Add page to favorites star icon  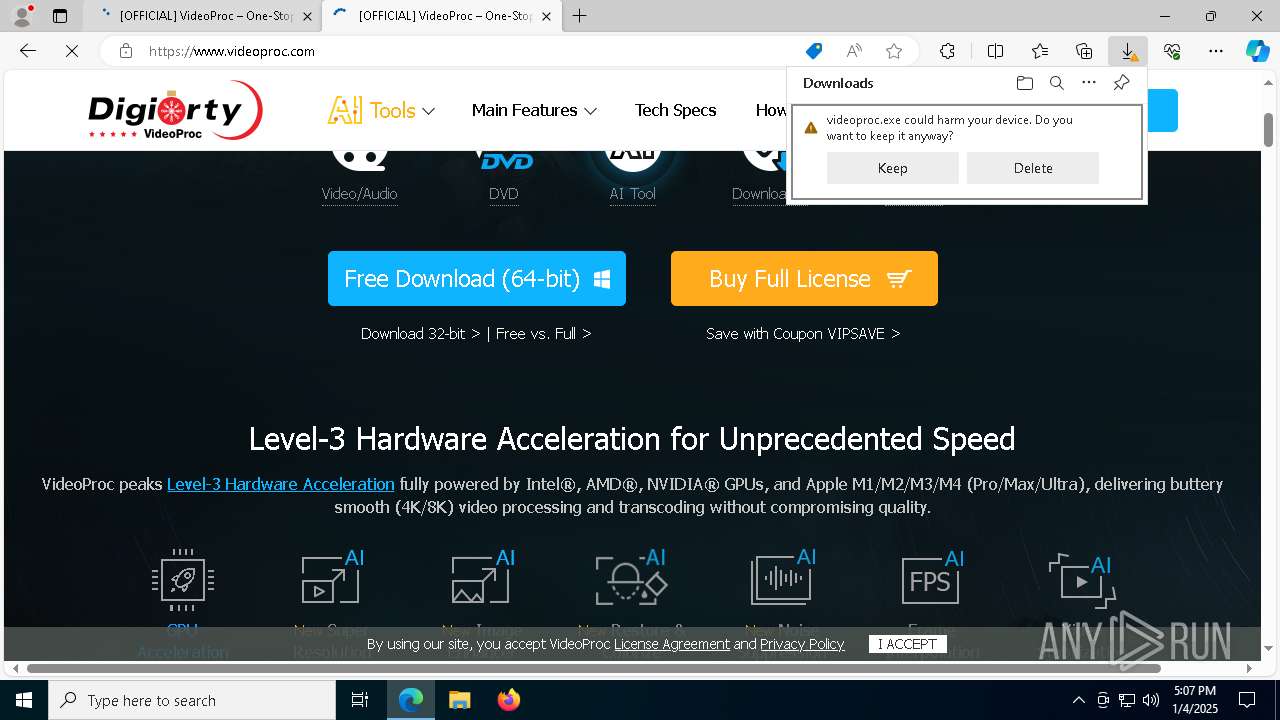(894, 51)
